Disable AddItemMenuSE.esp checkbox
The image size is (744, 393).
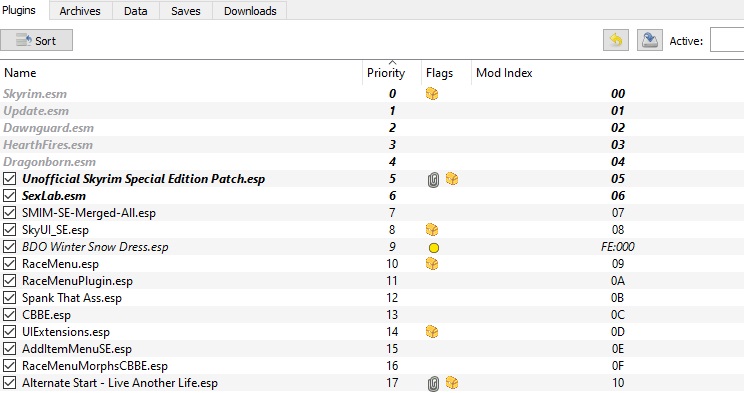click(9, 349)
